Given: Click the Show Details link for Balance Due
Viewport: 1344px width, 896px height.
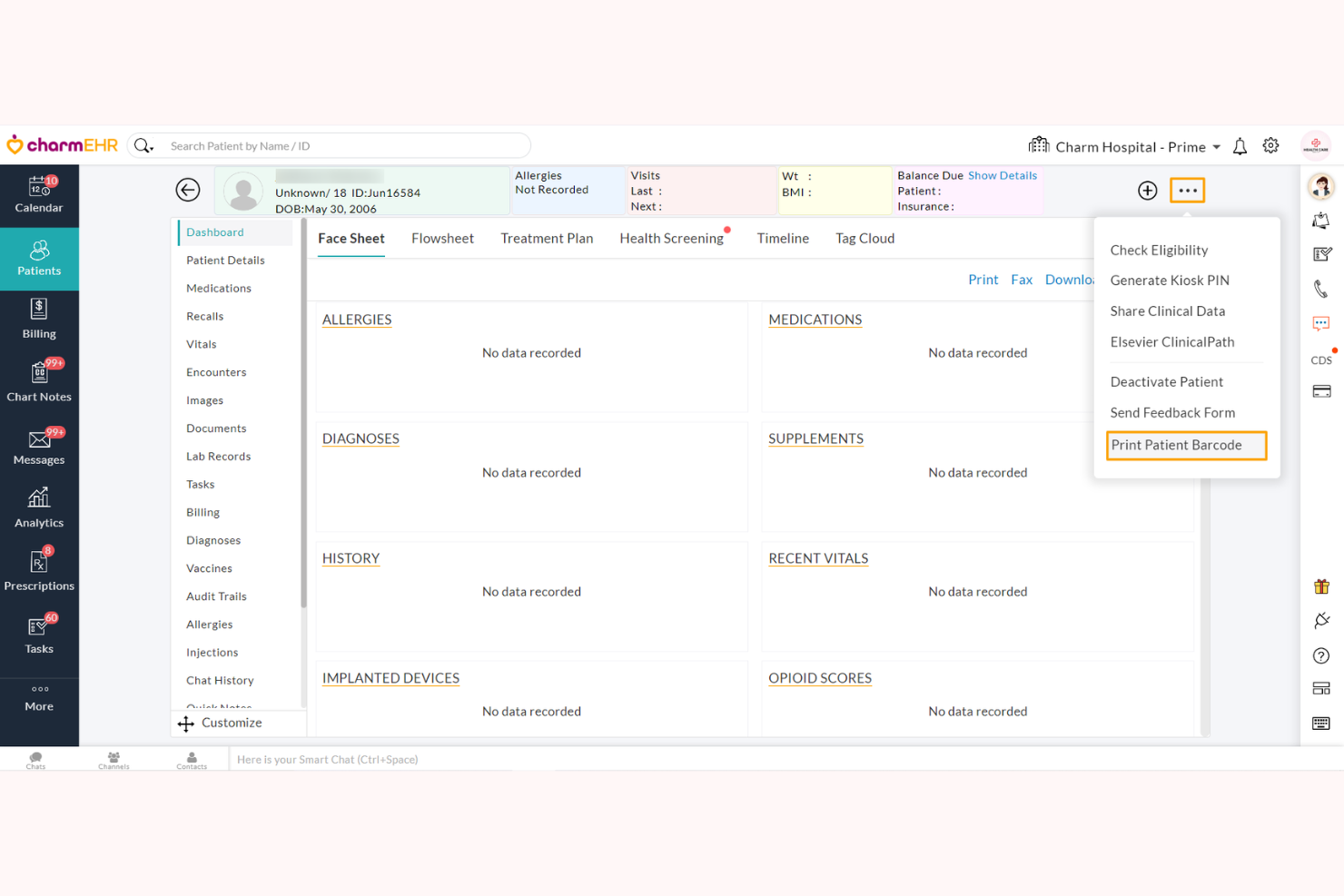Looking at the screenshot, I should (x=1003, y=175).
